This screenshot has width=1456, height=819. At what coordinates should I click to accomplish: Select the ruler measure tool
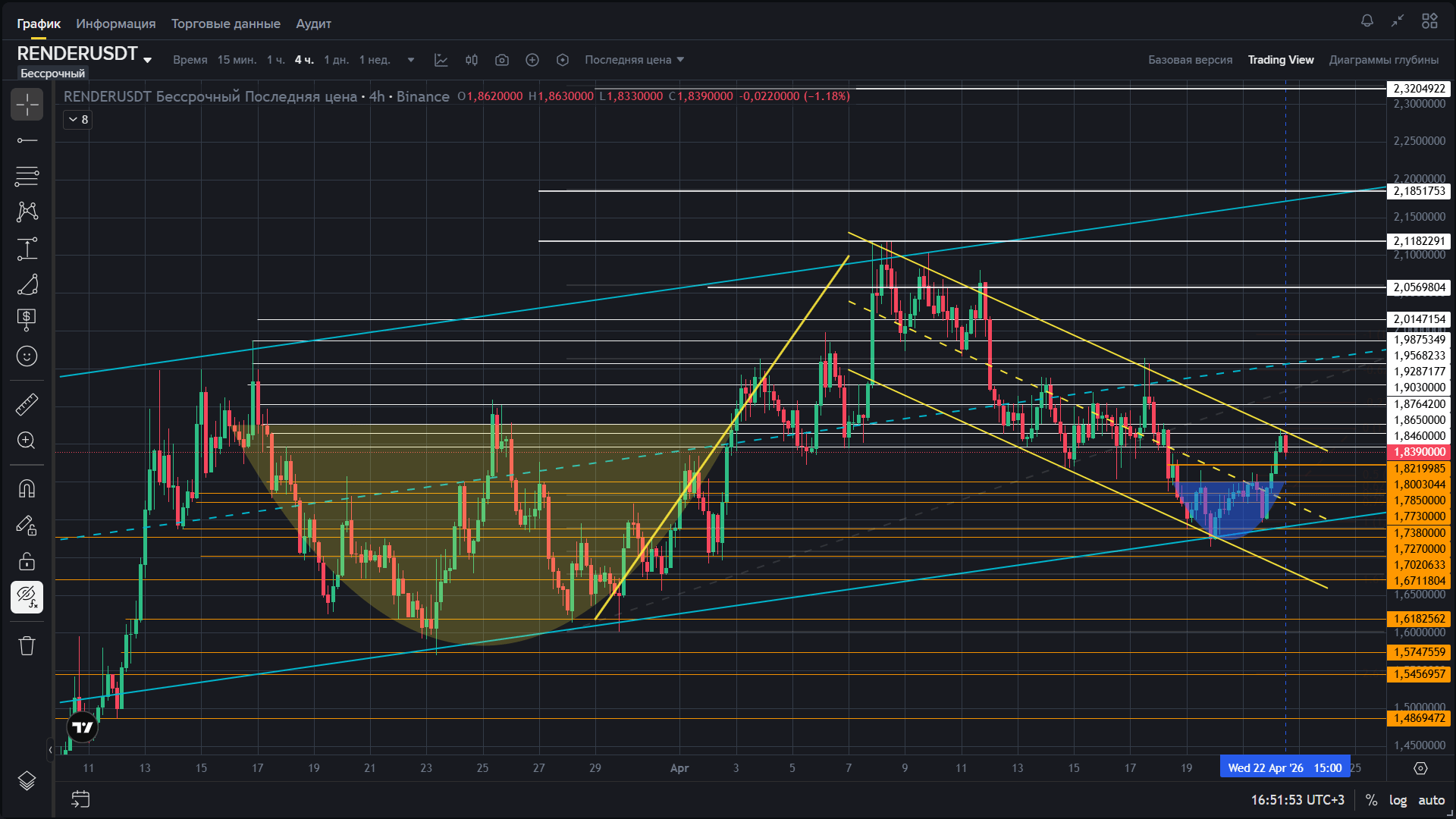[x=27, y=404]
